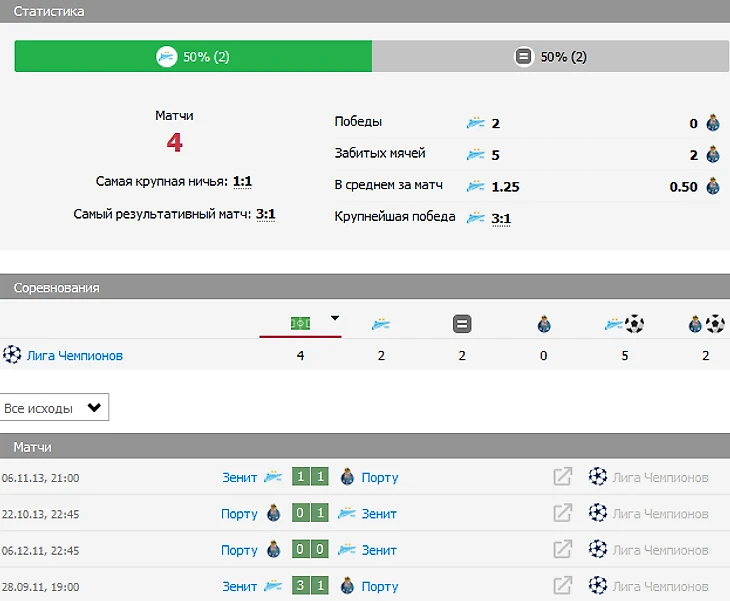The image size is (730, 601).
Task: Click the grey draws 50% bar segment
Action: [550, 57]
